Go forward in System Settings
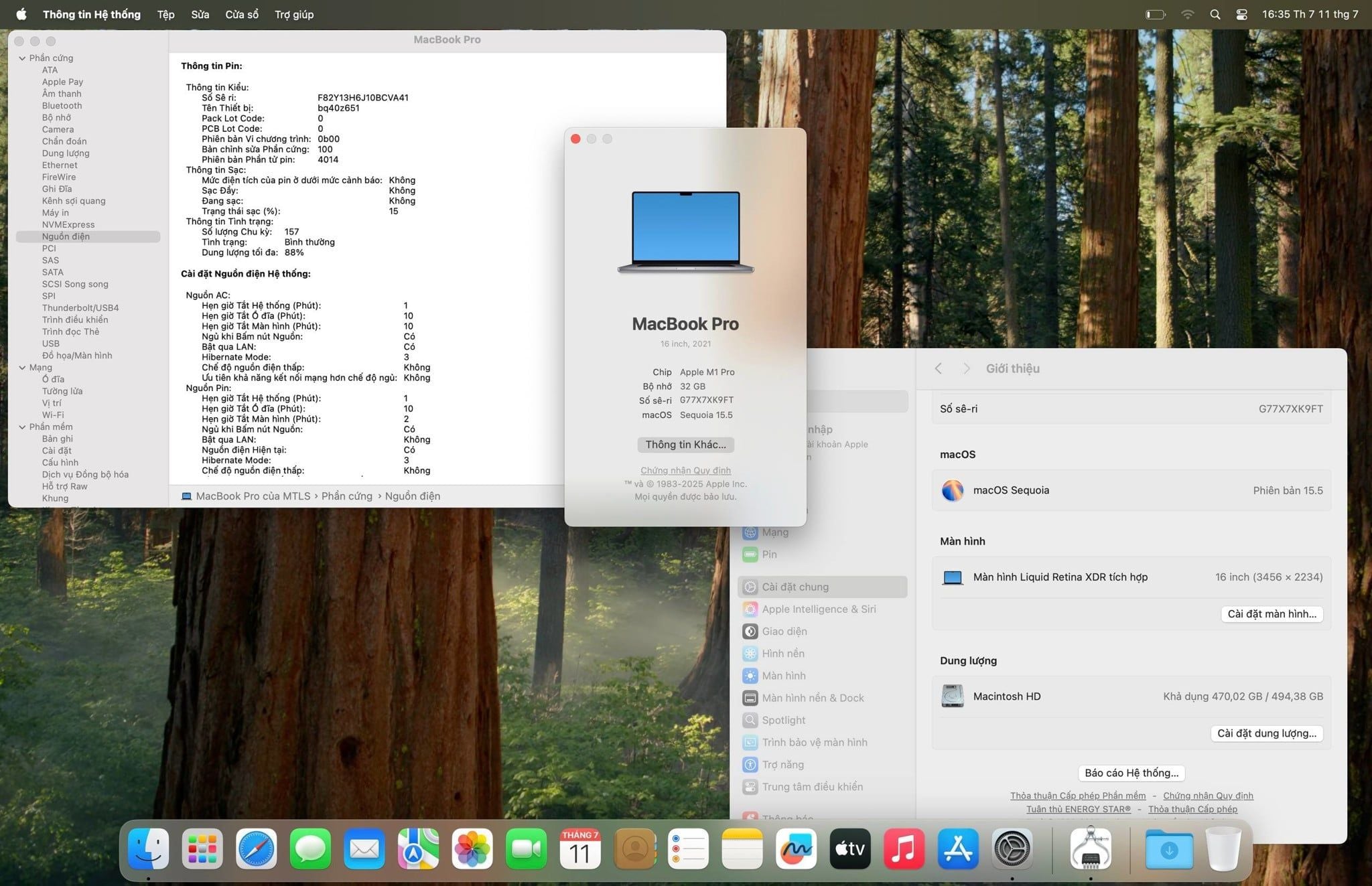The image size is (1372, 886). pyautogui.click(x=966, y=368)
